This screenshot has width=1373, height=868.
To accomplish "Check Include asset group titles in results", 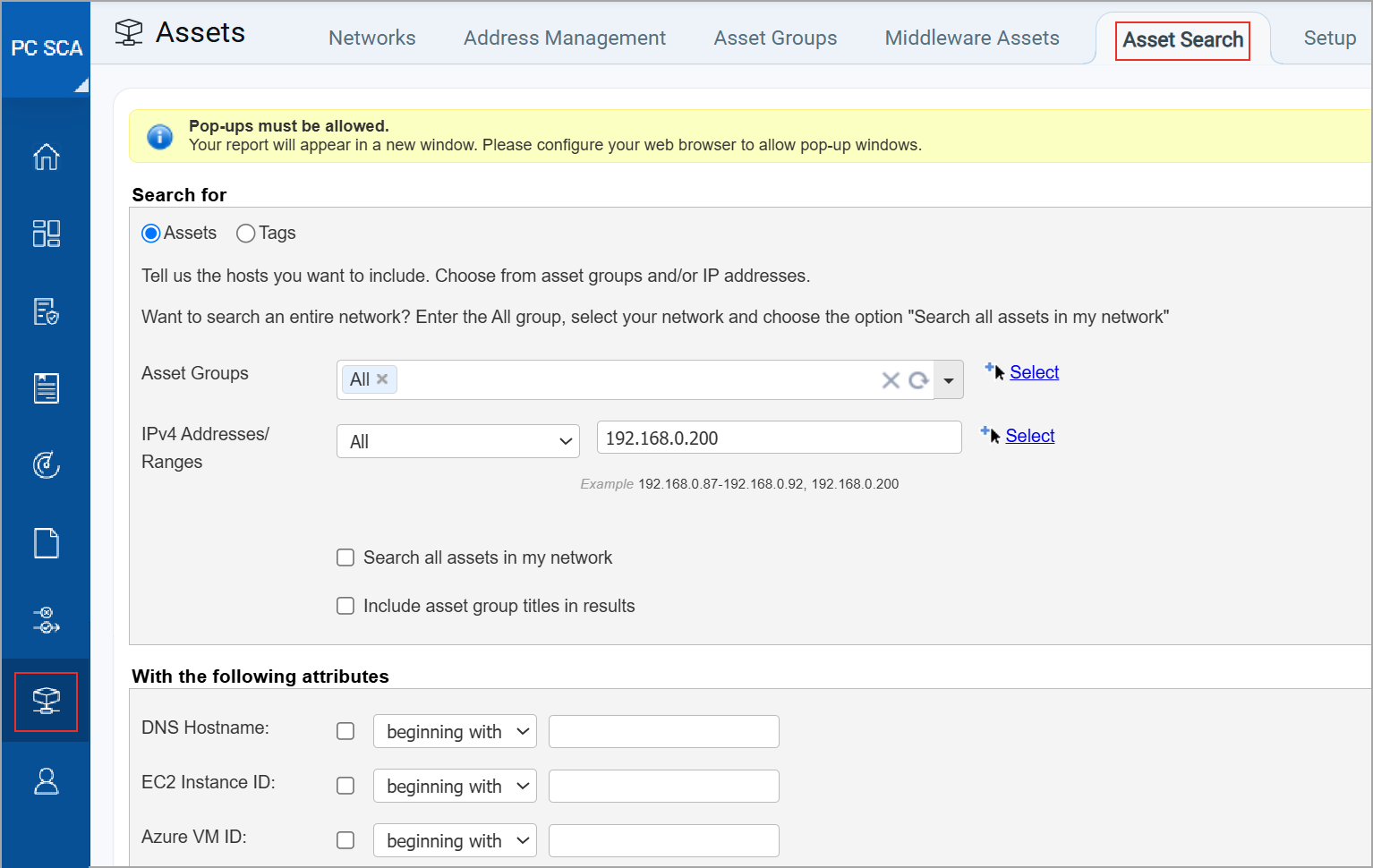I will pos(345,606).
